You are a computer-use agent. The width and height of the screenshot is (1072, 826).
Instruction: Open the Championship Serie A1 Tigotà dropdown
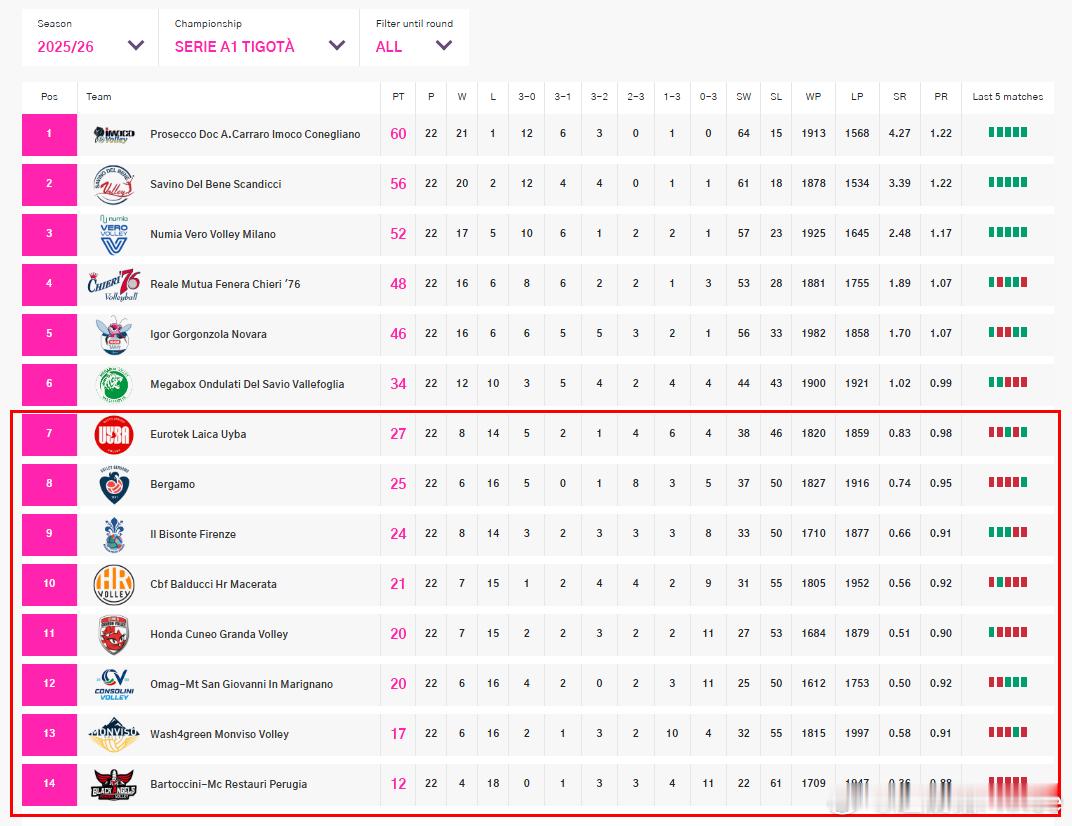point(258,38)
